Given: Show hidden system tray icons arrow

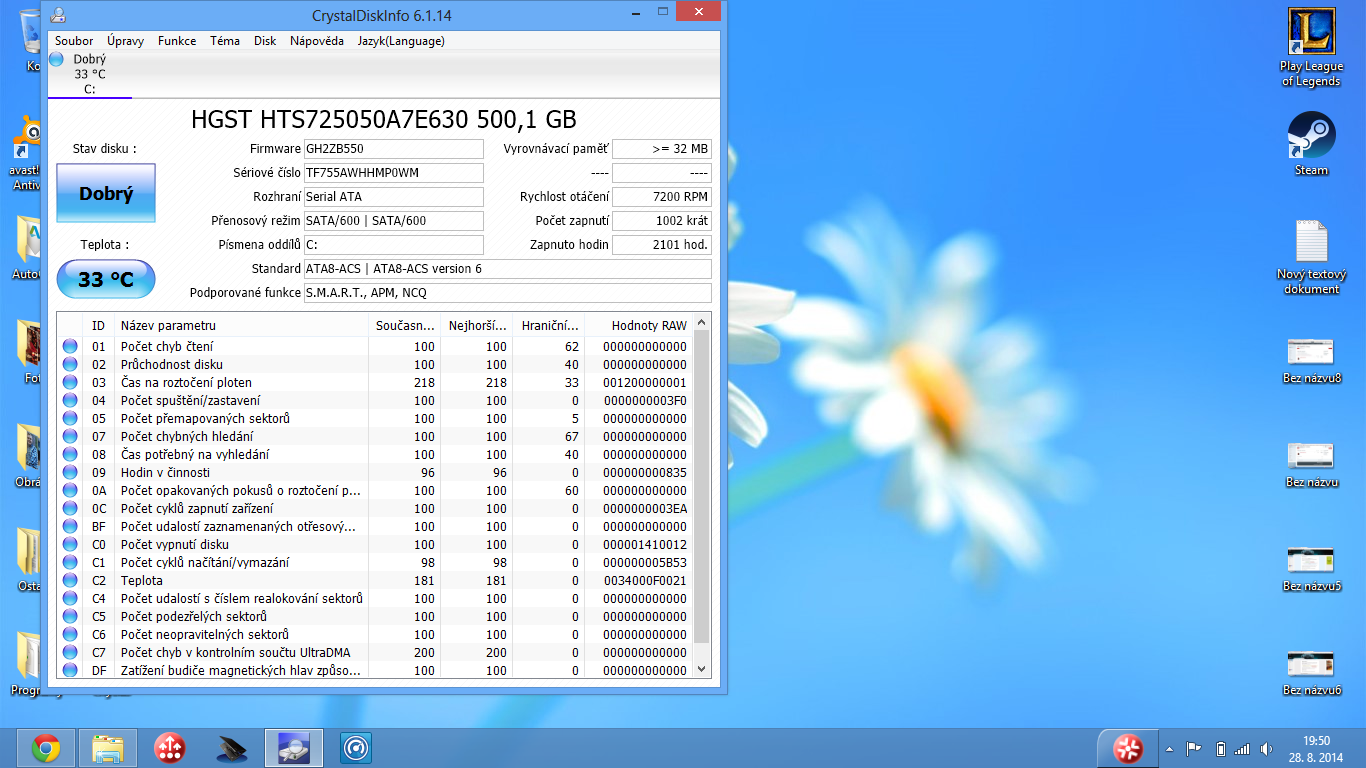Looking at the screenshot, I should (1169, 748).
